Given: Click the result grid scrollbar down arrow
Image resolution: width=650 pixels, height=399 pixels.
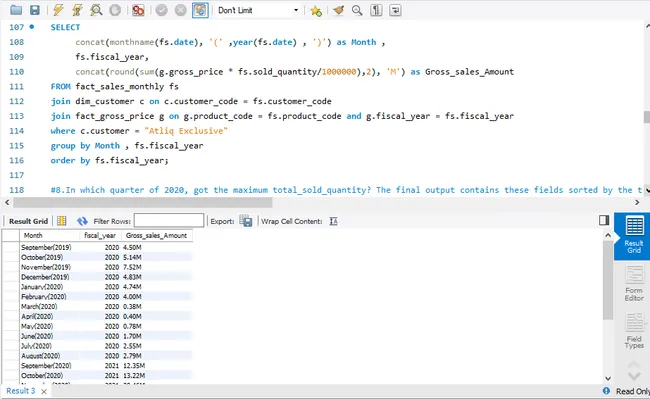Looking at the screenshot, I should point(608,378).
